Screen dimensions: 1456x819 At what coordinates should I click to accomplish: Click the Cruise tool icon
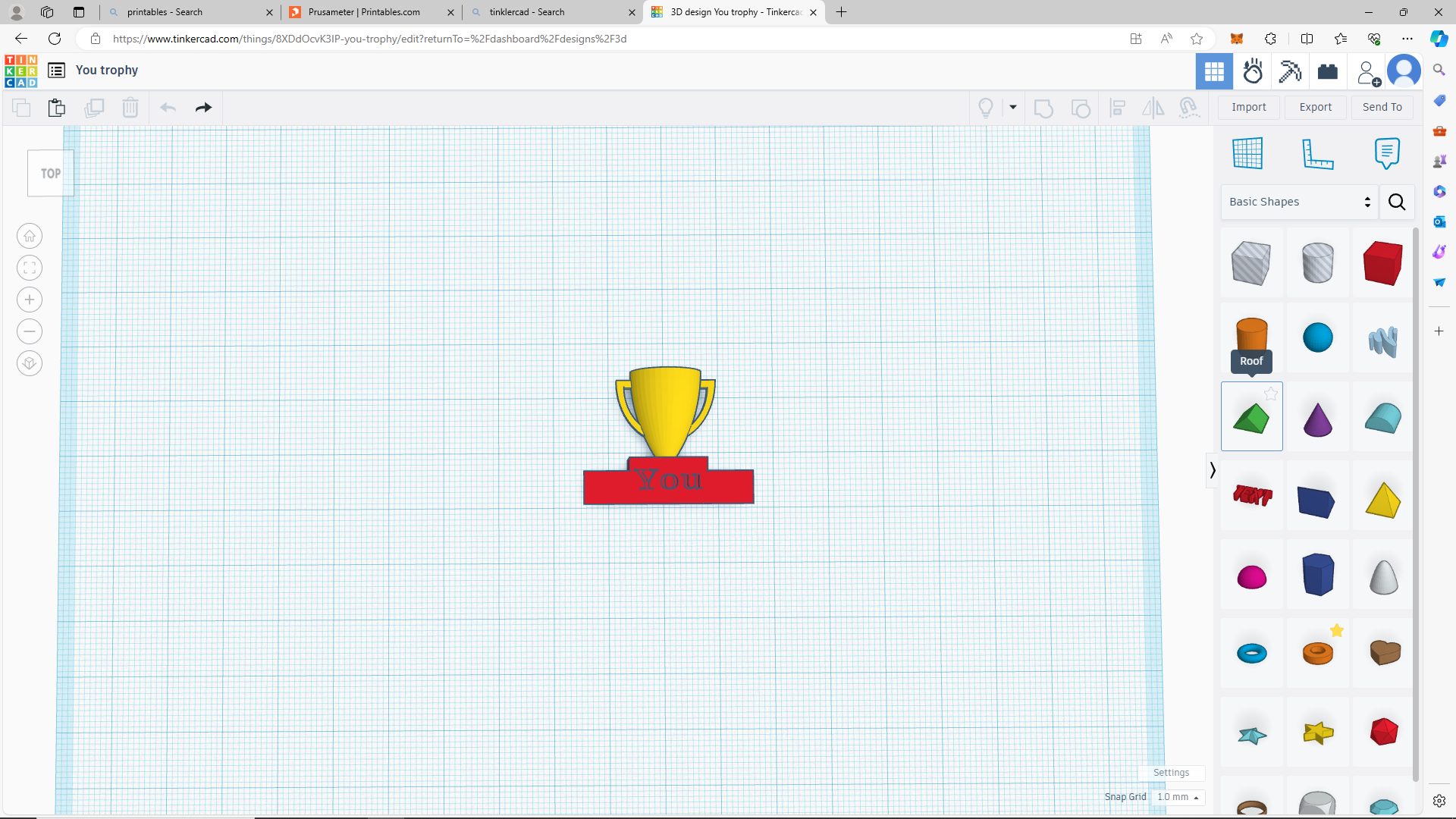click(1189, 108)
